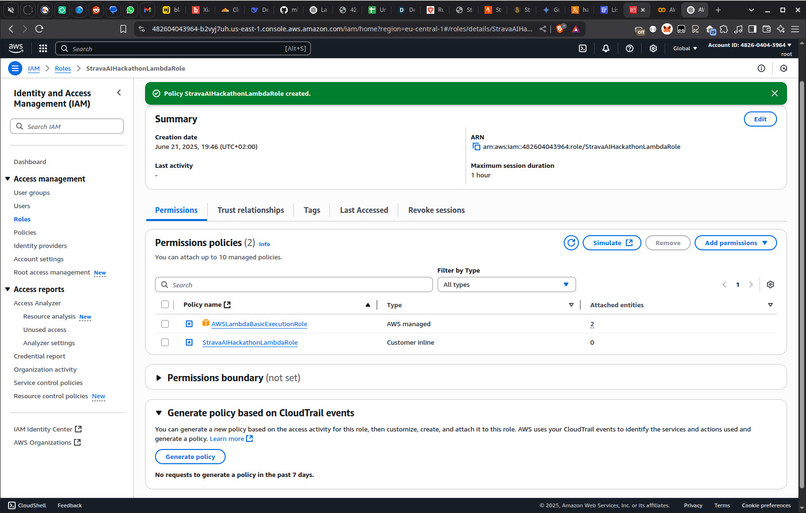Open the notifications bell
806x513 pixels.
coord(606,48)
